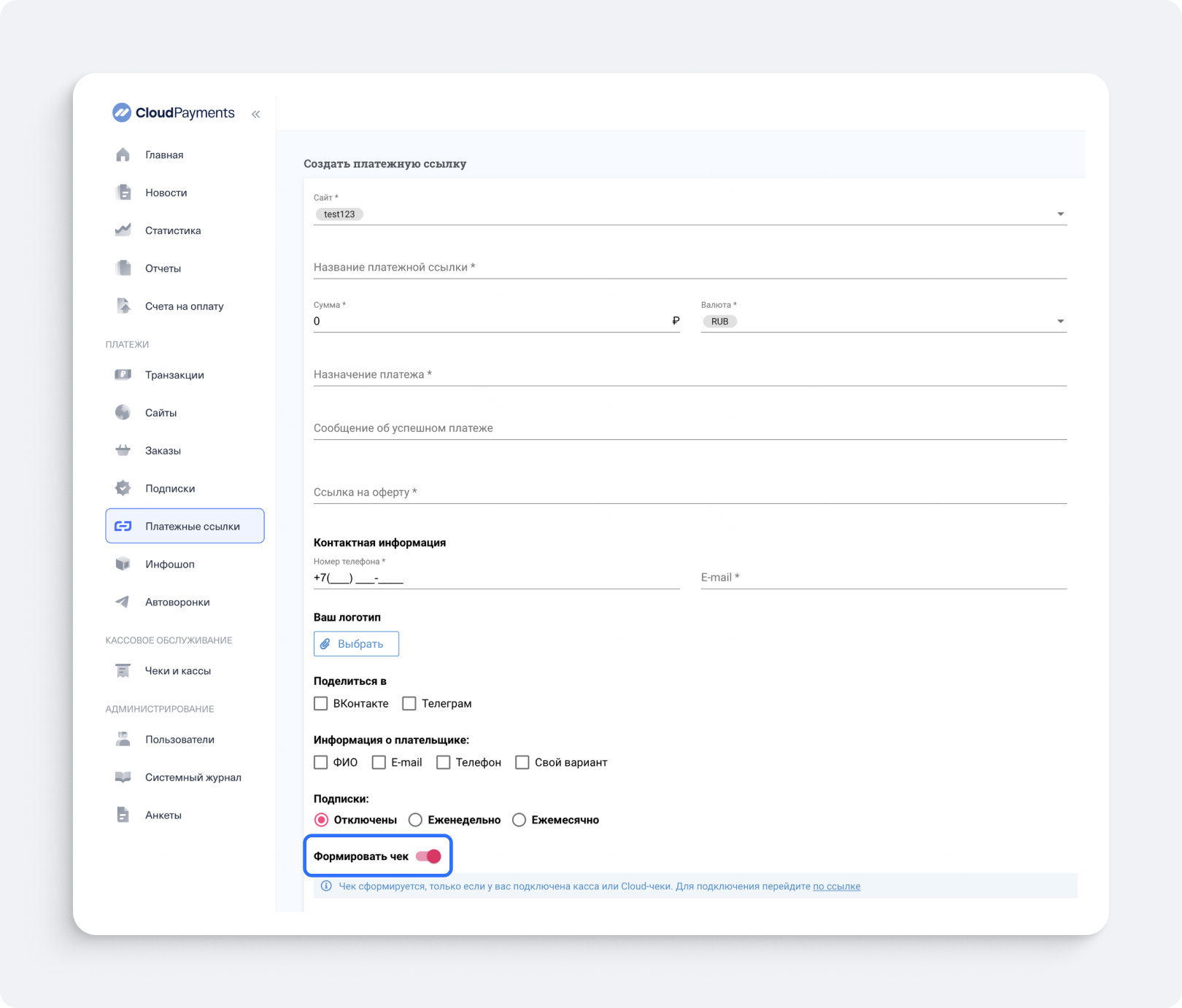Click the Автоворонки paper plane icon
The image size is (1182, 1008).
[x=123, y=602]
